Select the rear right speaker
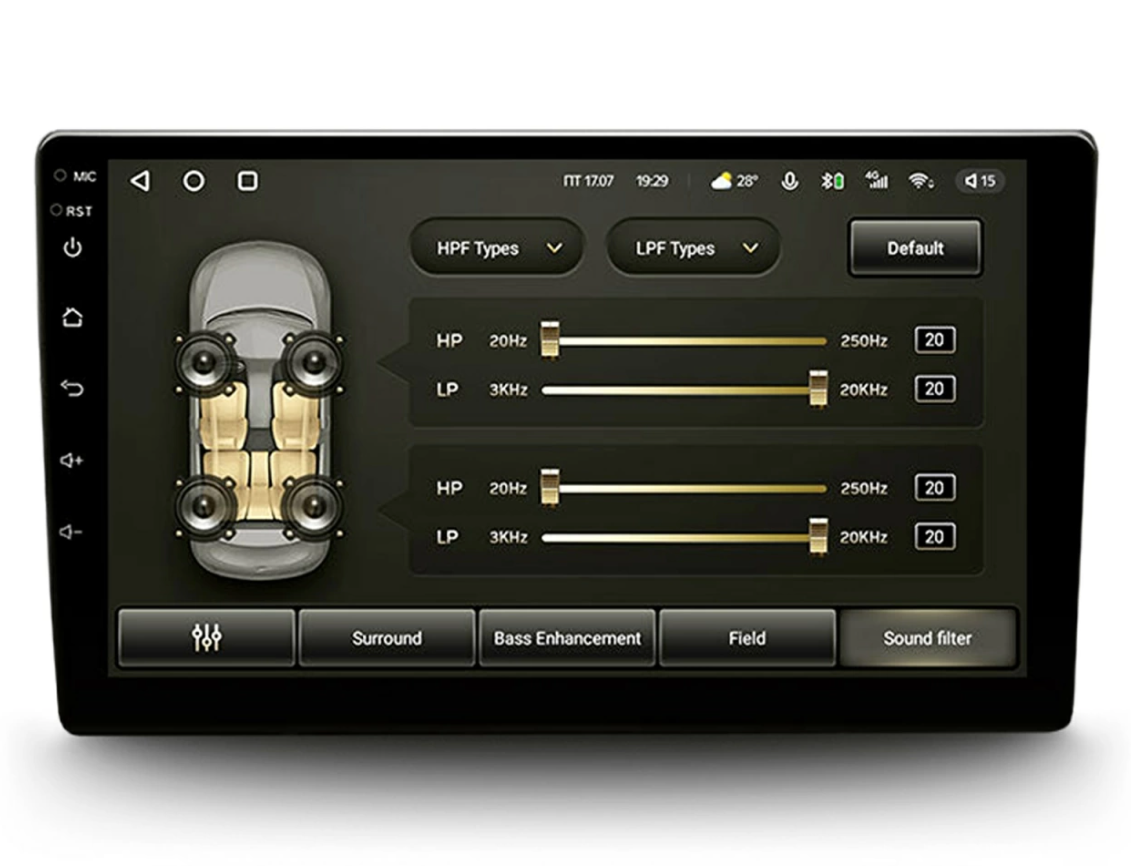The height and width of the screenshot is (866, 1131). click(x=312, y=508)
